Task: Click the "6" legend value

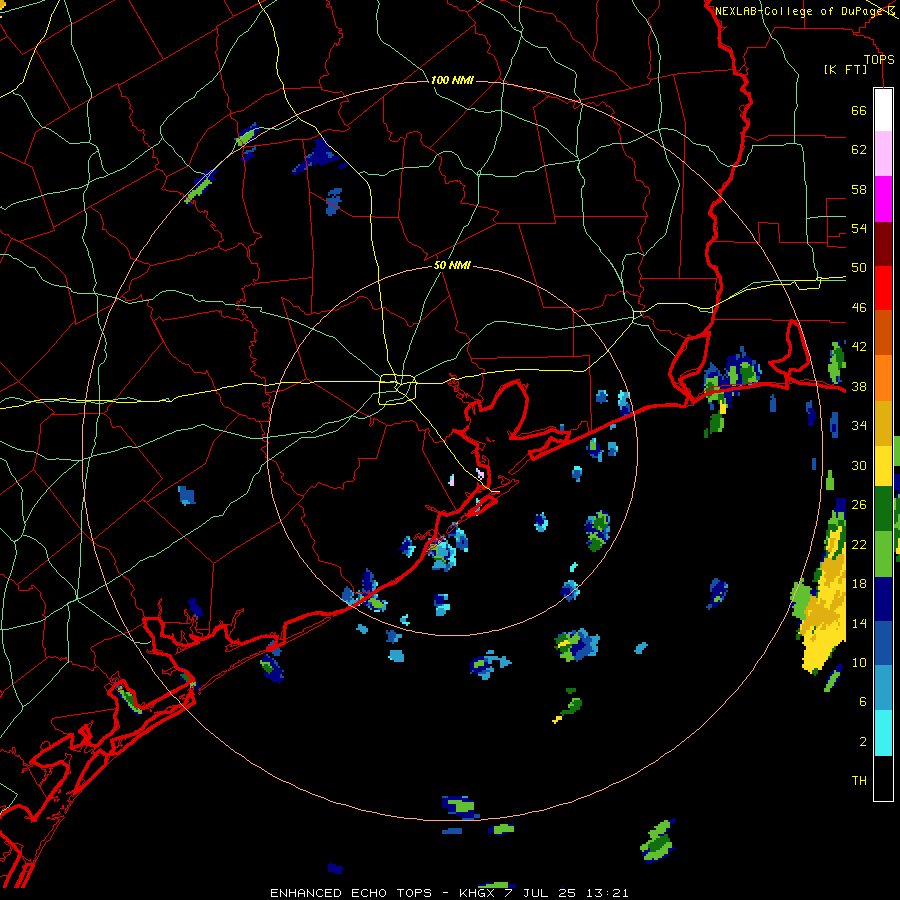Action: (863, 702)
